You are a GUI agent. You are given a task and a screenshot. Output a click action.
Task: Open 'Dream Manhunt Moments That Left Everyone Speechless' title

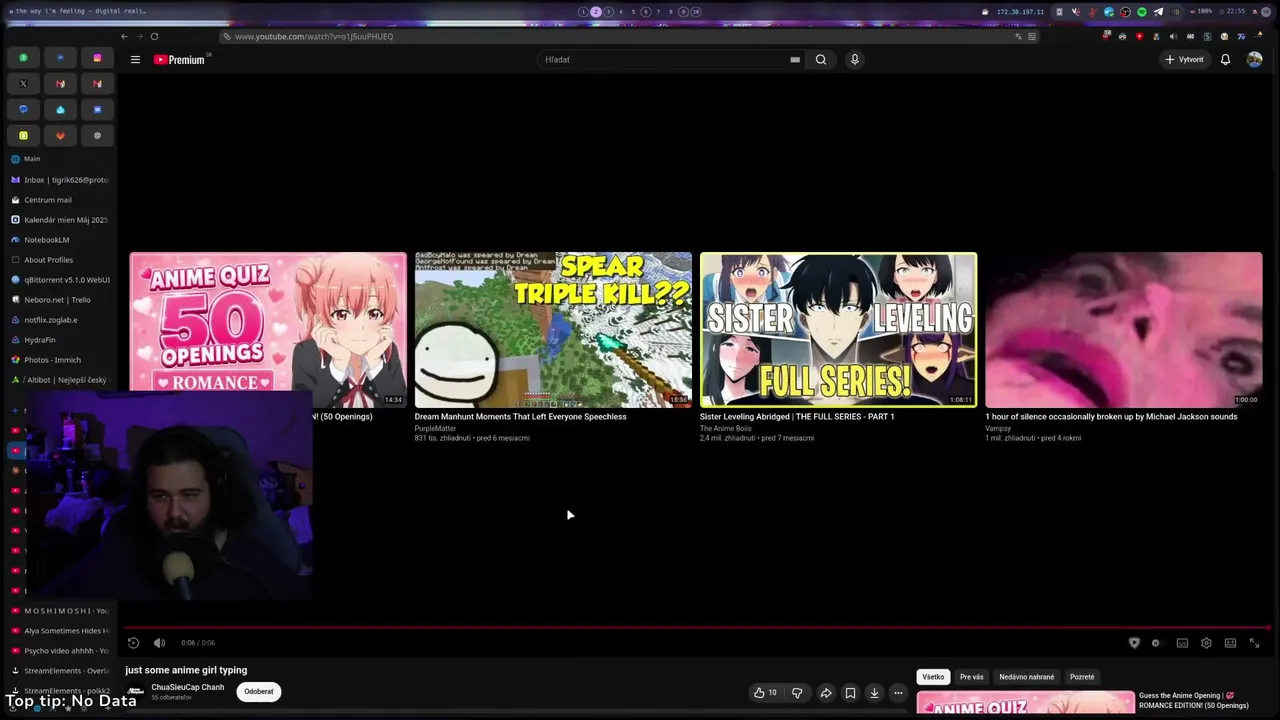(x=521, y=417)
